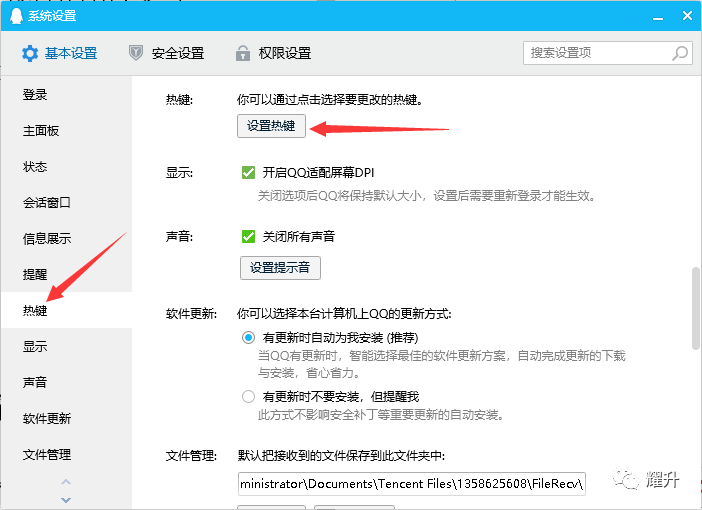This screenshot has height=510, width=702.
Task: Open 文件管理 sidebar item
Action: [x=66, y=454]
